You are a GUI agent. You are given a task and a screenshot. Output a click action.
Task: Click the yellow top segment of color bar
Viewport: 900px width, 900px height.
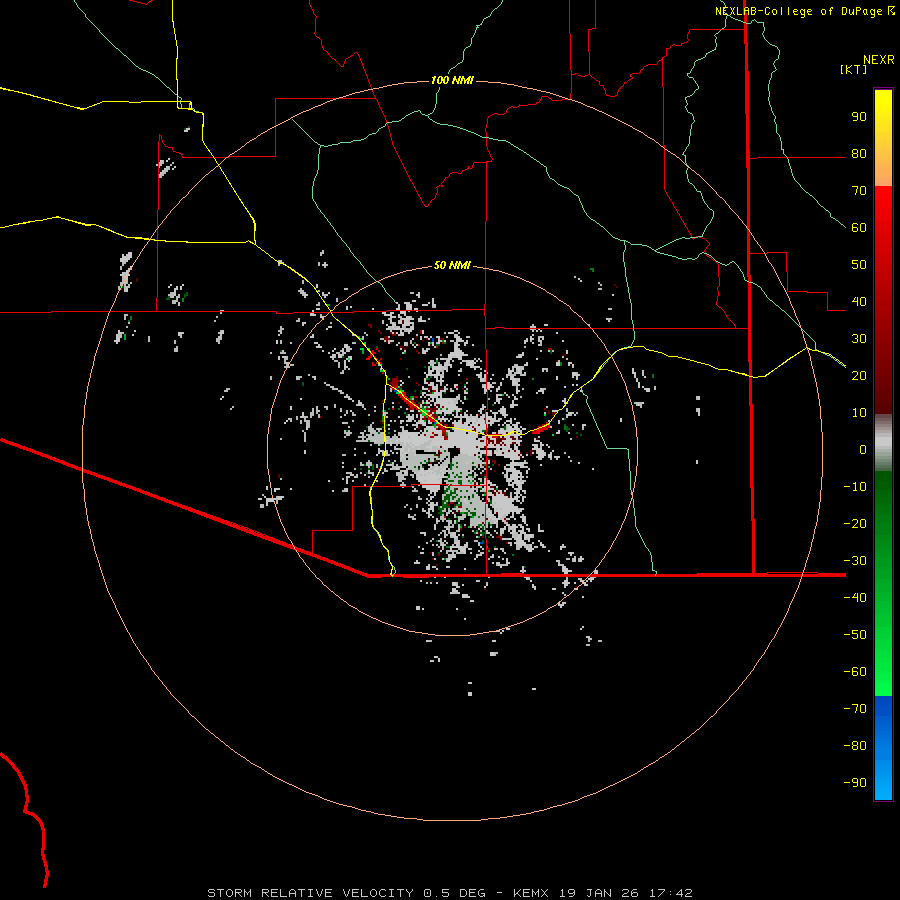[x=883, y=138]
